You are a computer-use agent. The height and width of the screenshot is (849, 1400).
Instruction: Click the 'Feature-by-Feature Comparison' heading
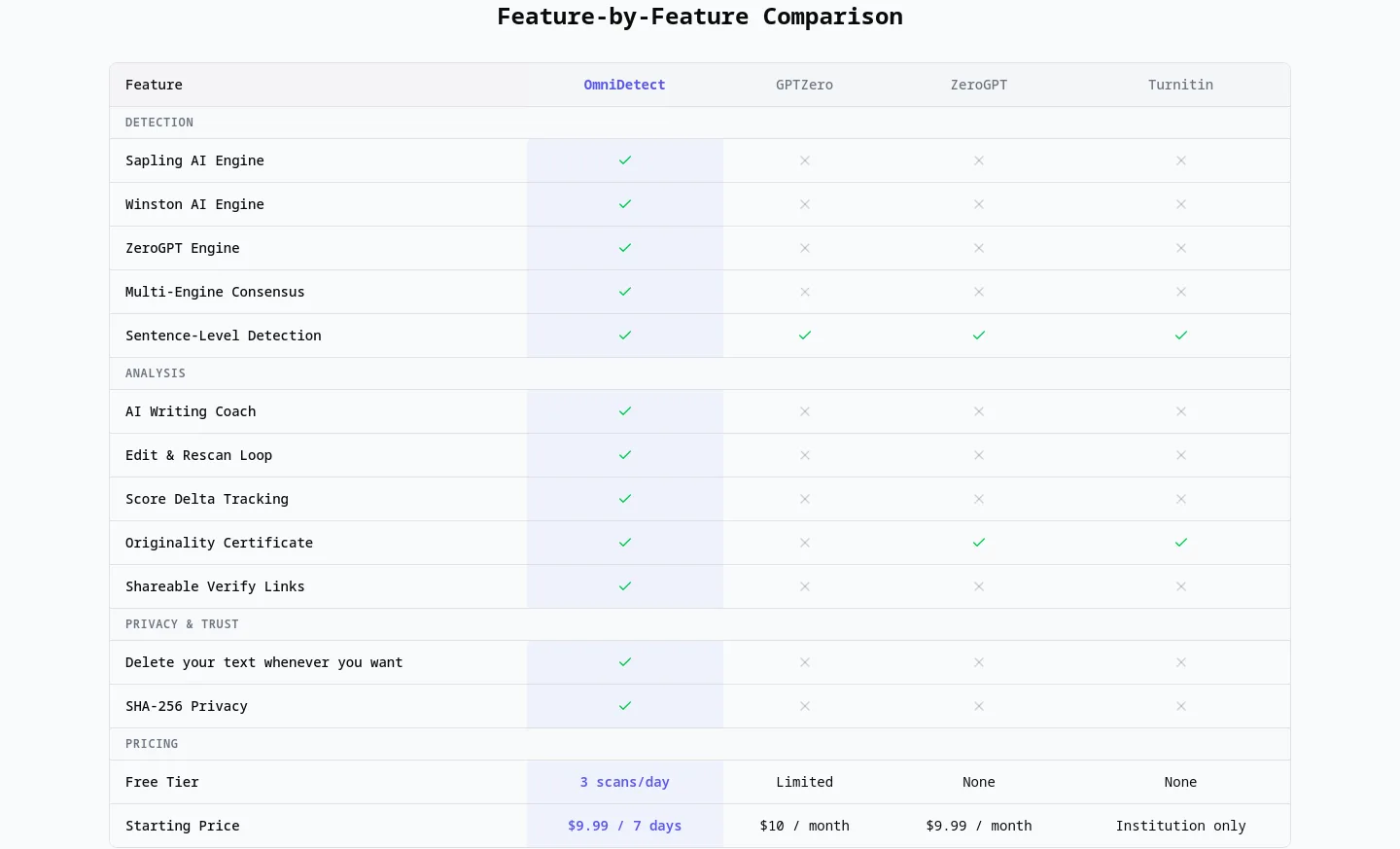tap(700, 17)
